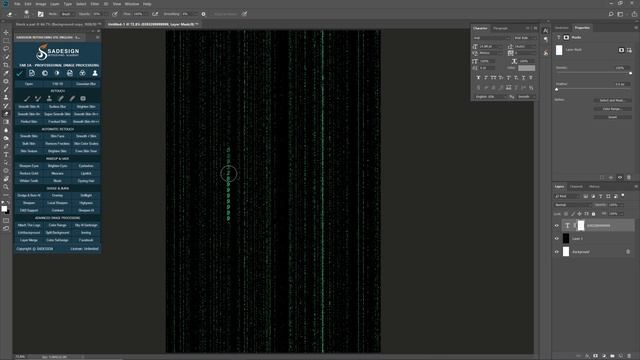Select the Hand tool
The height and width of the screenshot is (360, 640).
(6, 179)
